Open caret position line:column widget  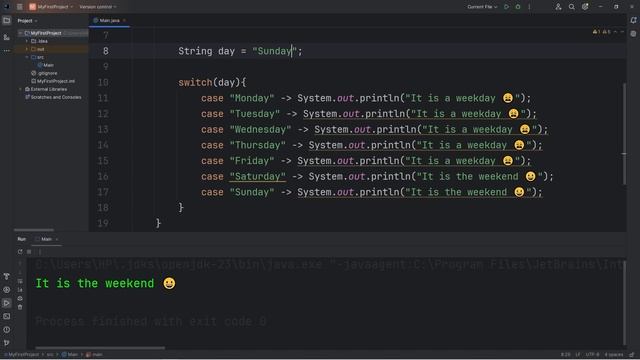[565, 355]
